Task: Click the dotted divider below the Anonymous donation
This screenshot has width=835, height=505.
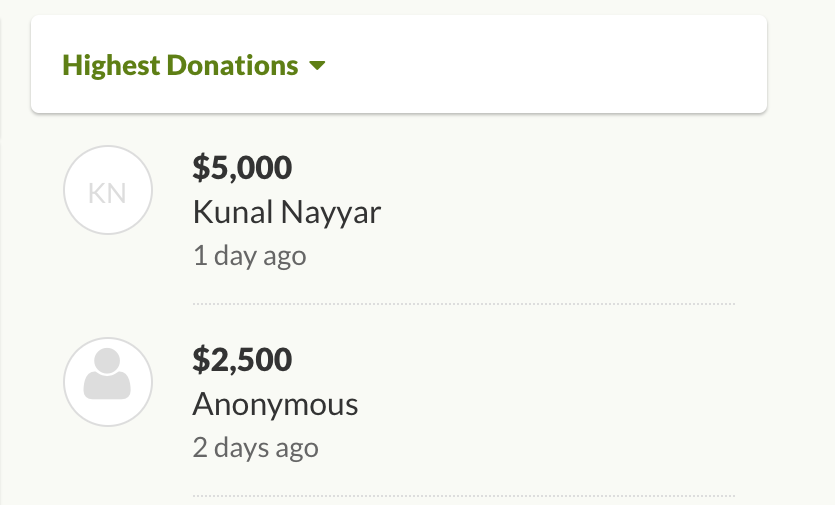Action: coord(463,495)
